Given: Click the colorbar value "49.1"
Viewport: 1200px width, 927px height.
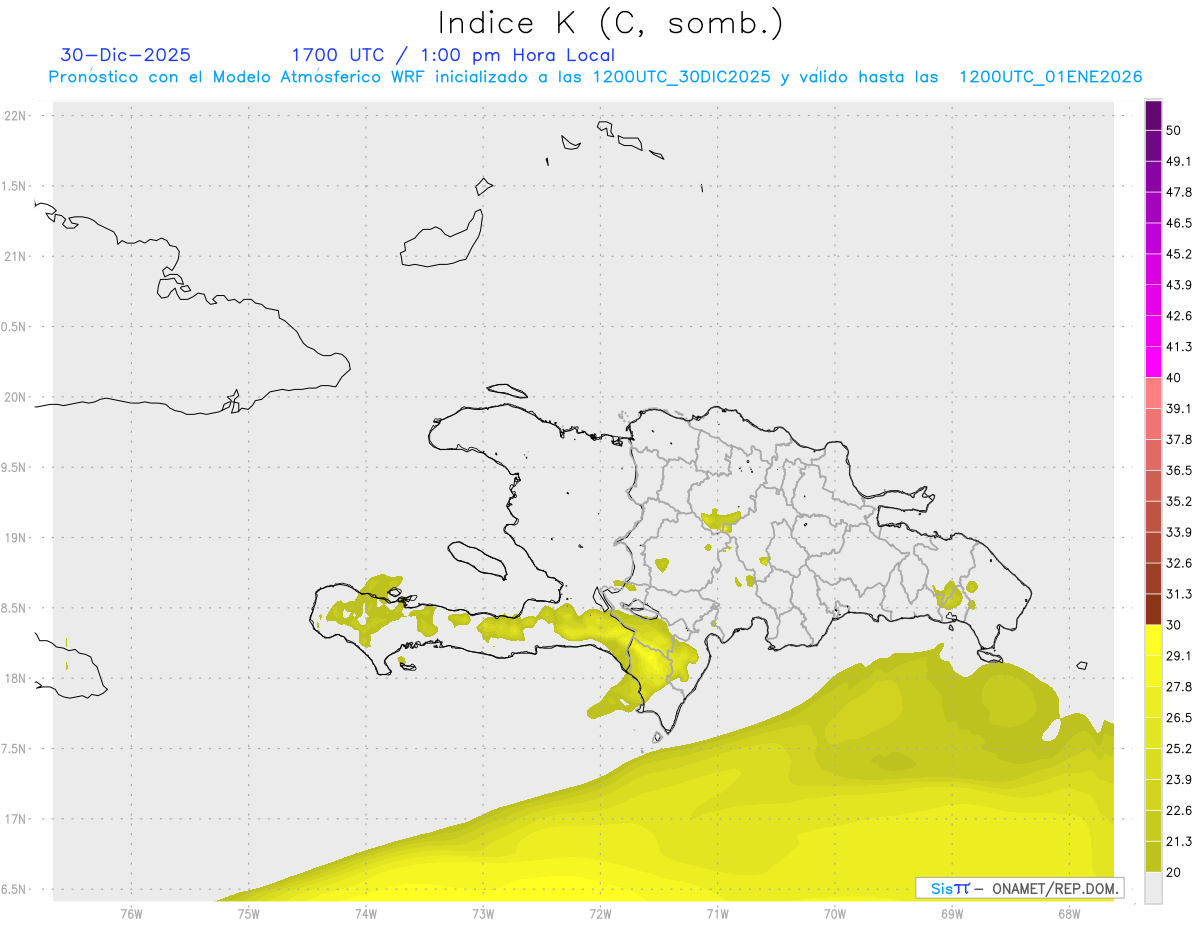Looking at the screenshot, I should pos(1179,161).
